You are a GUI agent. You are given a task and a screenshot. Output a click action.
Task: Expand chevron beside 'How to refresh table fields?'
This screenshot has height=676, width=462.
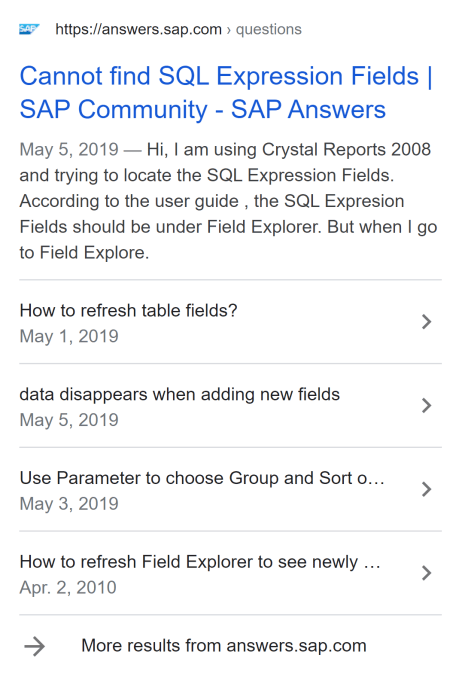click(426, 322)
